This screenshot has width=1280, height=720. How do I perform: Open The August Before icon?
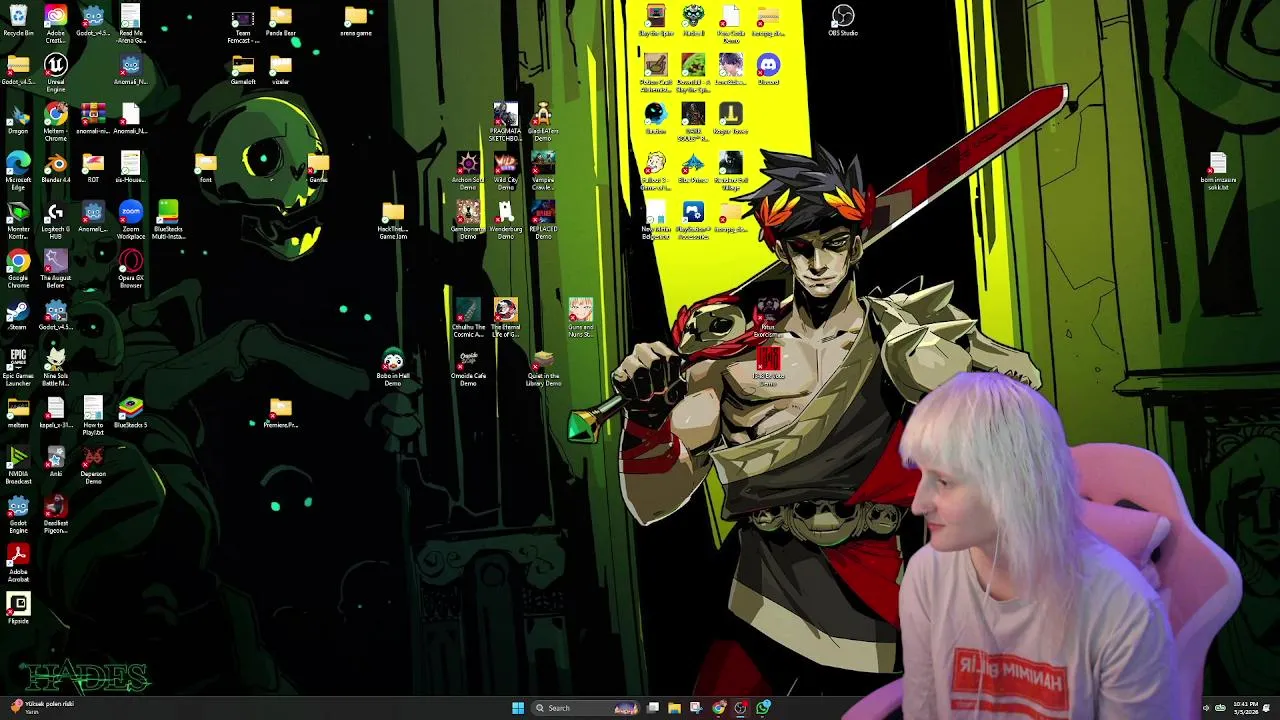[x=56, y=269]
